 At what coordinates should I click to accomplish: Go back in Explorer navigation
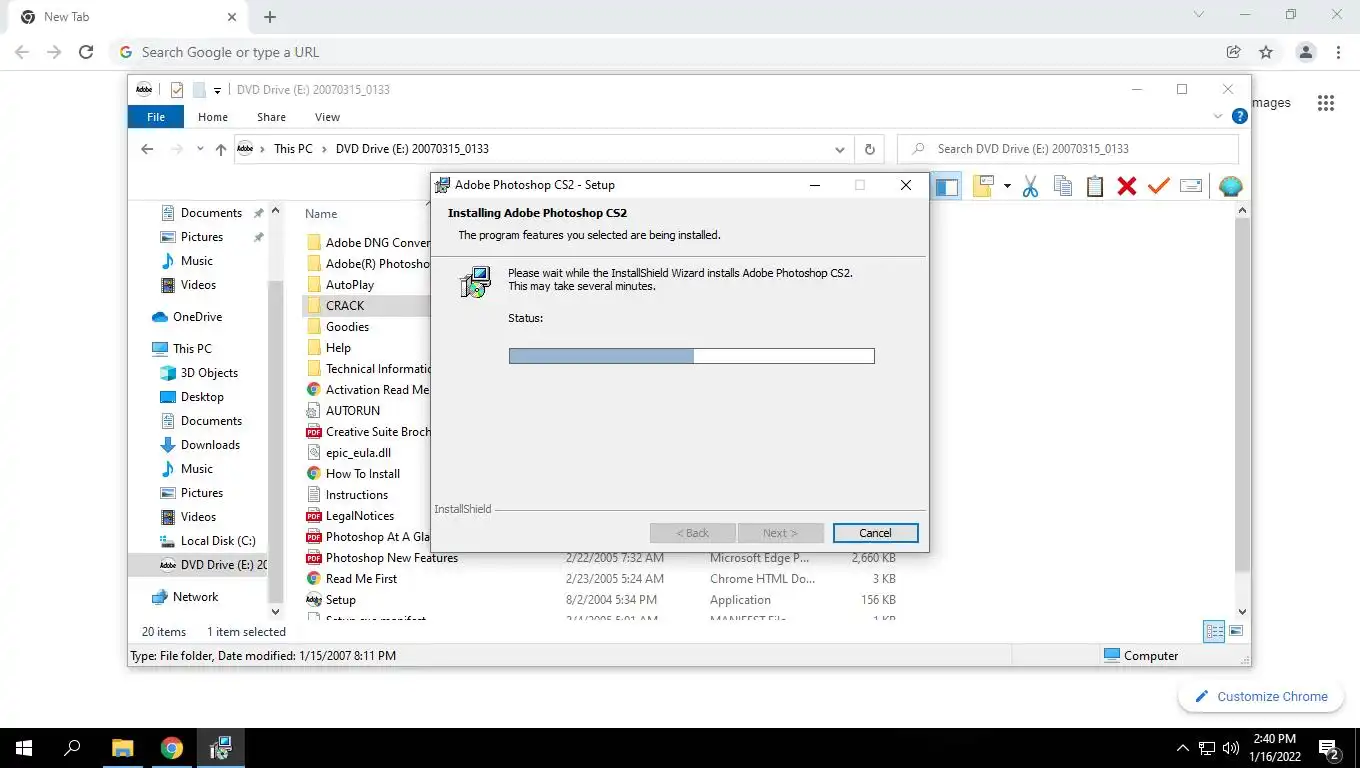point(147,149)
